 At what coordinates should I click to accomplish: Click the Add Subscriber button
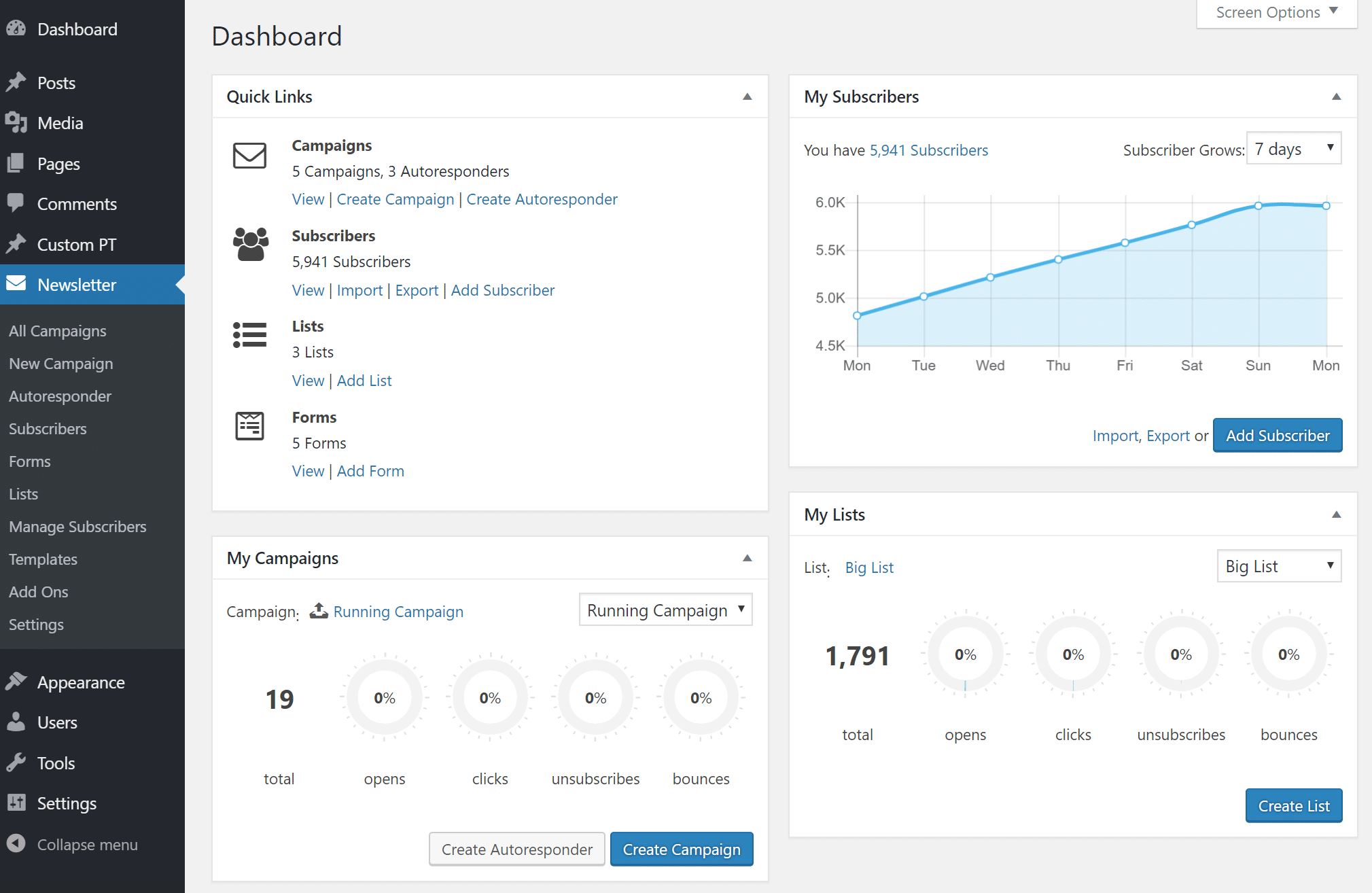click(1278, 435)
